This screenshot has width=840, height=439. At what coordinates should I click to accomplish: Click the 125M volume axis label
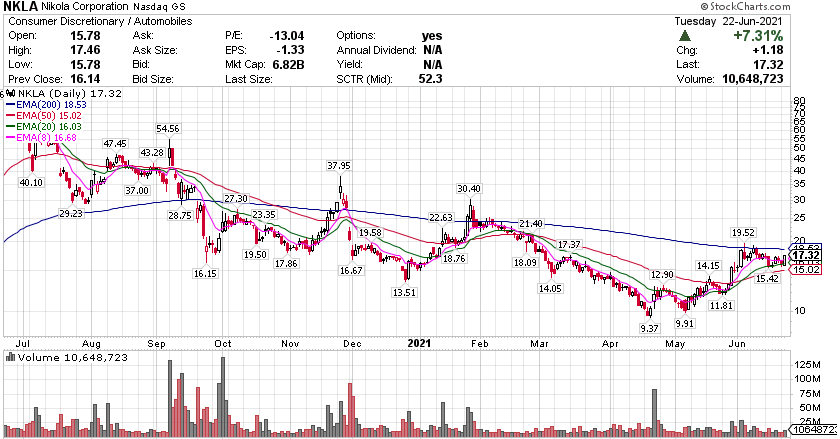coord(806,365)
